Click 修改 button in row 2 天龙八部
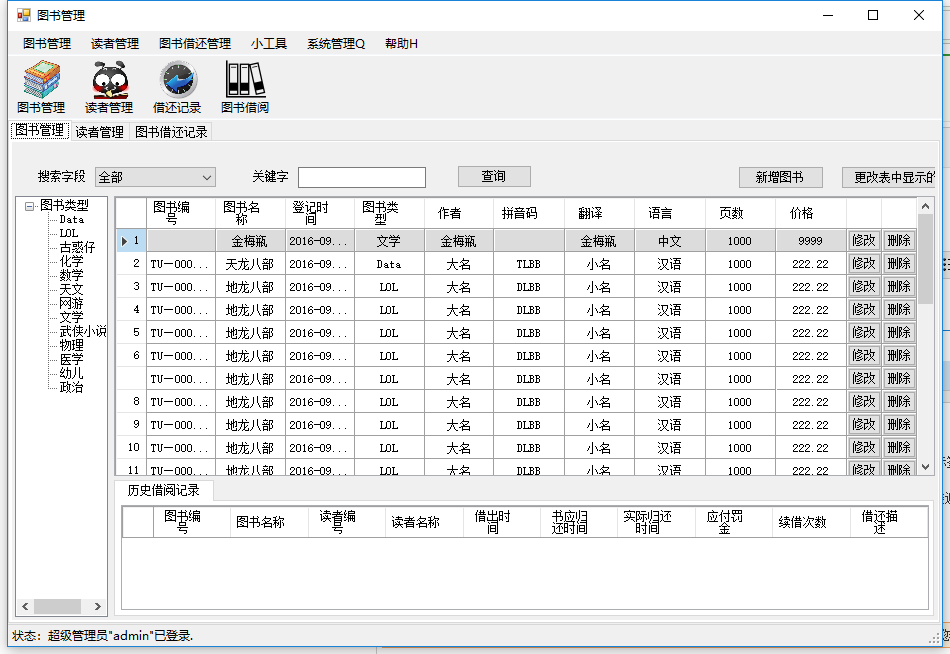The image size is (950, 654). point(864,264)
